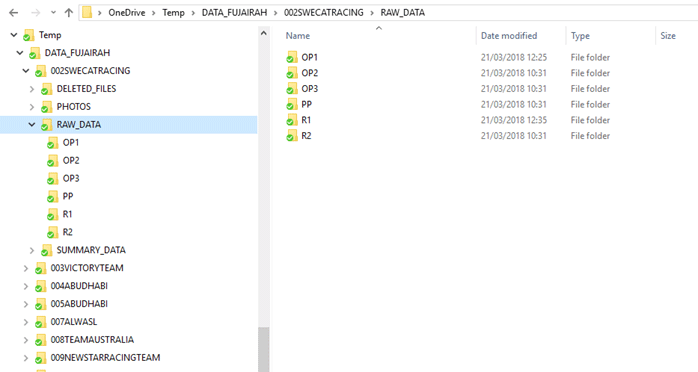
Task: Select Temp in the address path
Action: (x=173, y=13)
